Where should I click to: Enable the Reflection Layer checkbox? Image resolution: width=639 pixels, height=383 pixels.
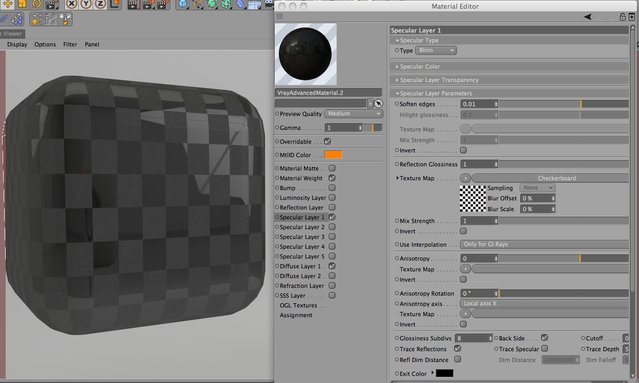pyautogui.click(x=332, y=207)
